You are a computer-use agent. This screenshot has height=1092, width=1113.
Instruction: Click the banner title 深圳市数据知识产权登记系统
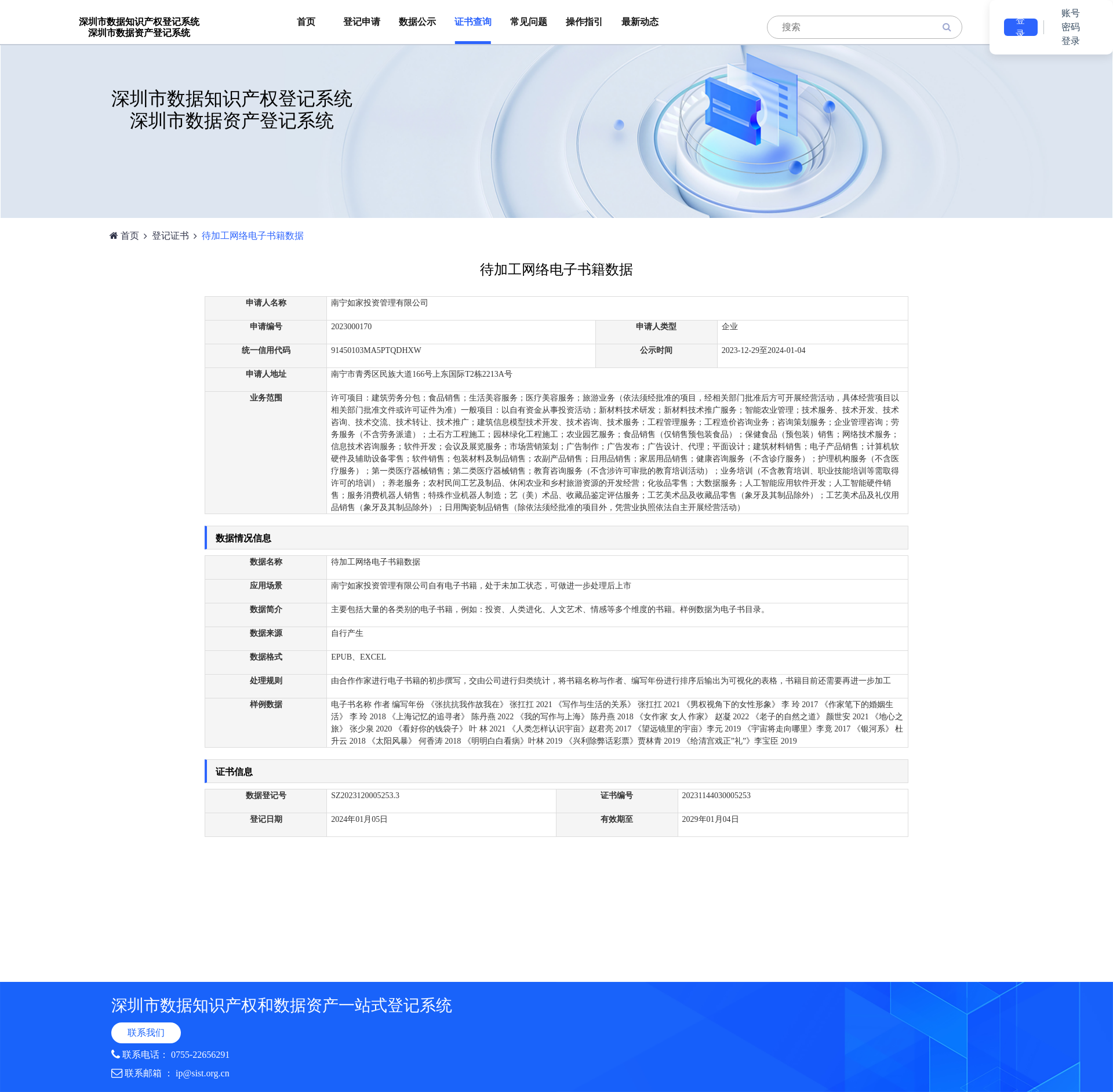232,99
